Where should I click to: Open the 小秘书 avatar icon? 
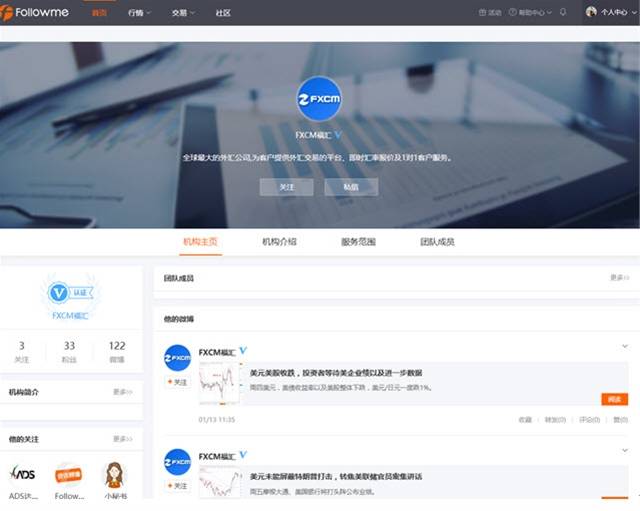[114, 475]
